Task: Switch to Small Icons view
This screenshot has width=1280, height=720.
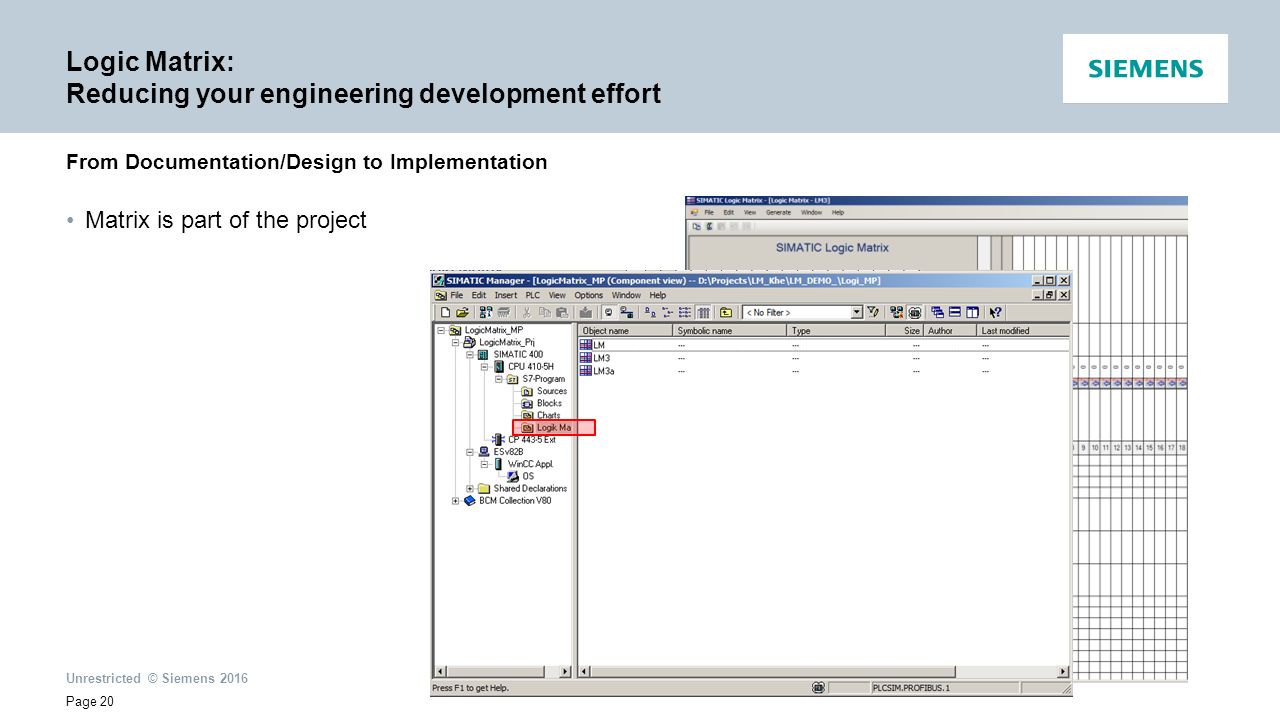Action: (x=667, y=312)
